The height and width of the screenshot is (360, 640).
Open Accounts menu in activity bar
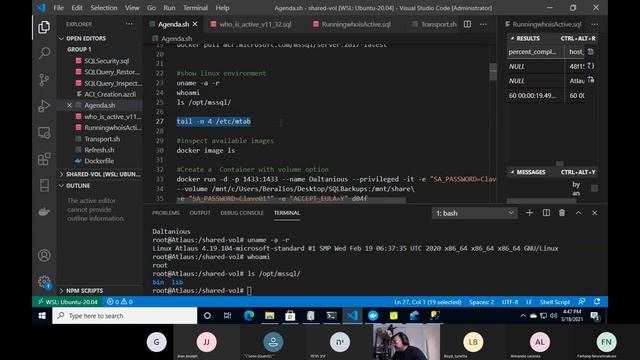point(44,256)
